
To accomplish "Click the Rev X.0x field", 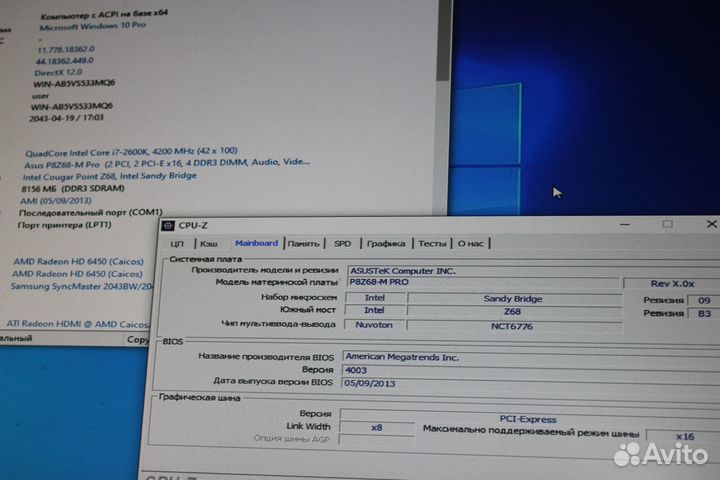I will 671,284.
